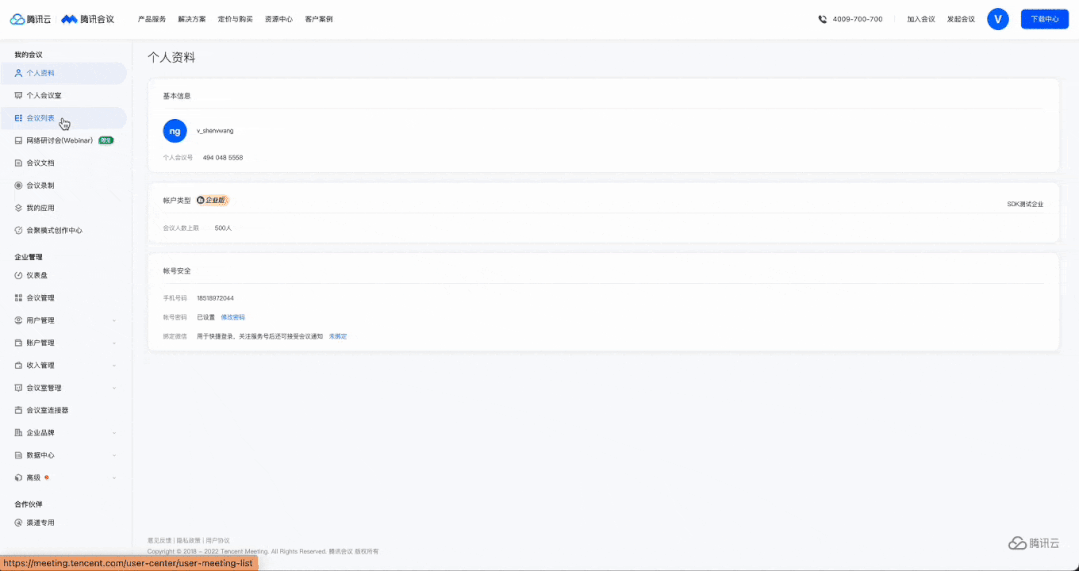The height and width of the screenshot is (571, 1079).
Task: Click the 腾讯云 cloud logo in header
Action: click(x=30, y=19)
